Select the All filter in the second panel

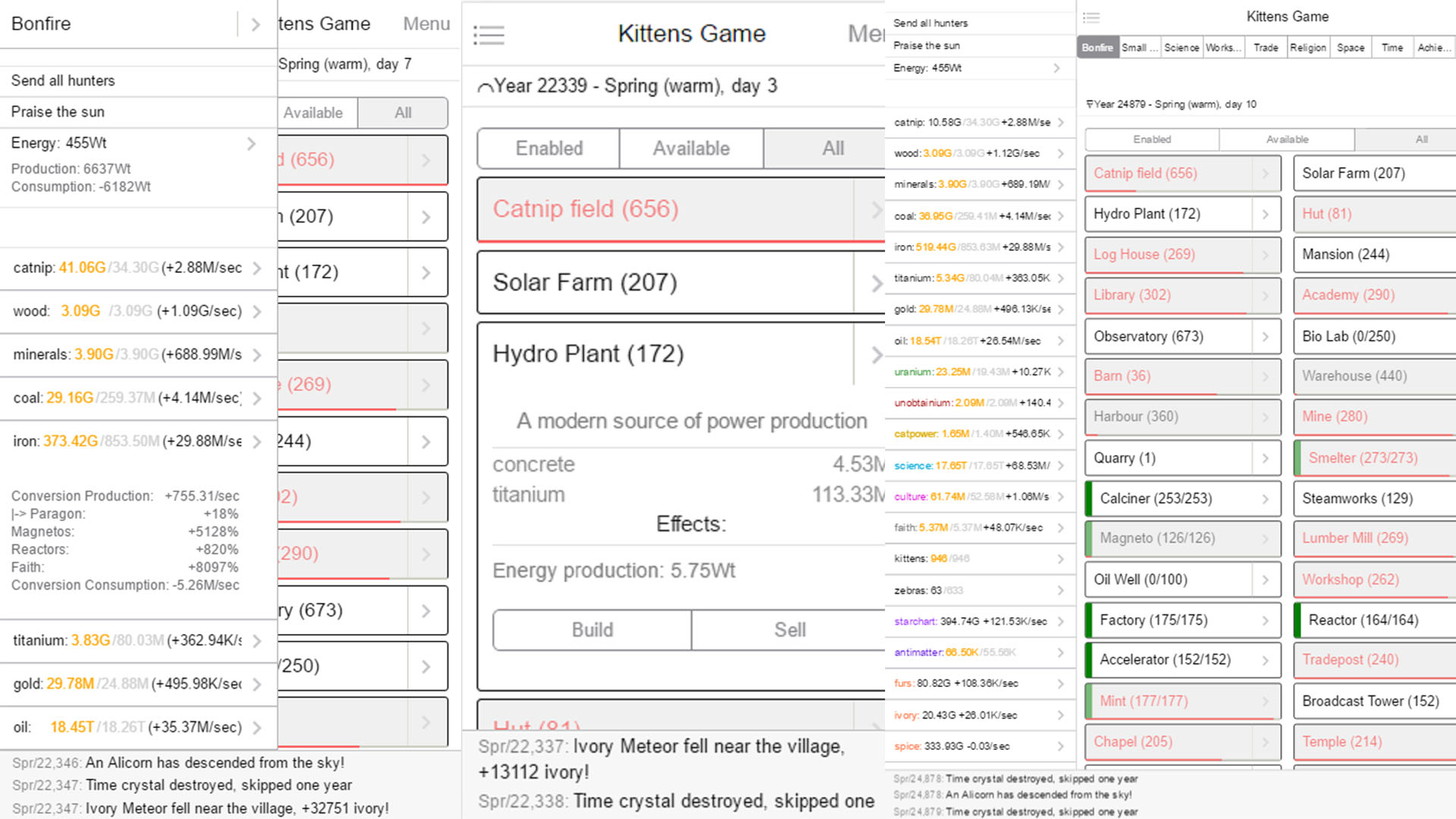click(403, 113)
